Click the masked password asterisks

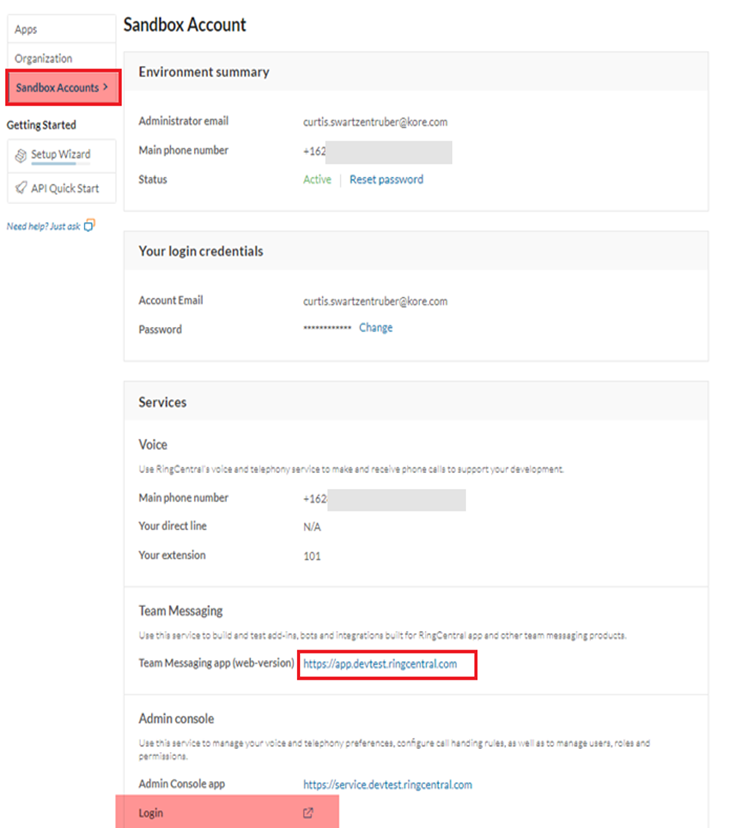pos(327,328)
